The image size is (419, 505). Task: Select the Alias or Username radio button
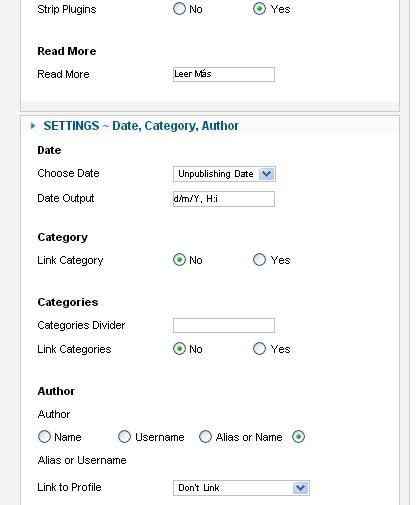298,437
